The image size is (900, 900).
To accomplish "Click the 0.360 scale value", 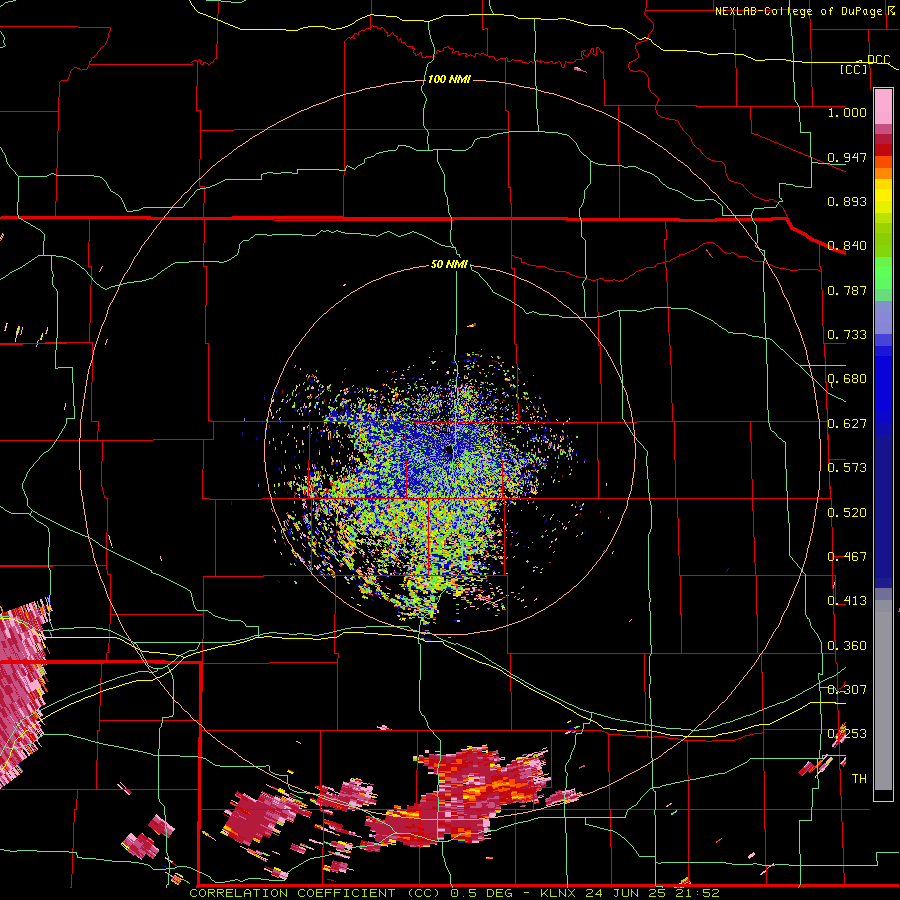I will coord(847,646).
